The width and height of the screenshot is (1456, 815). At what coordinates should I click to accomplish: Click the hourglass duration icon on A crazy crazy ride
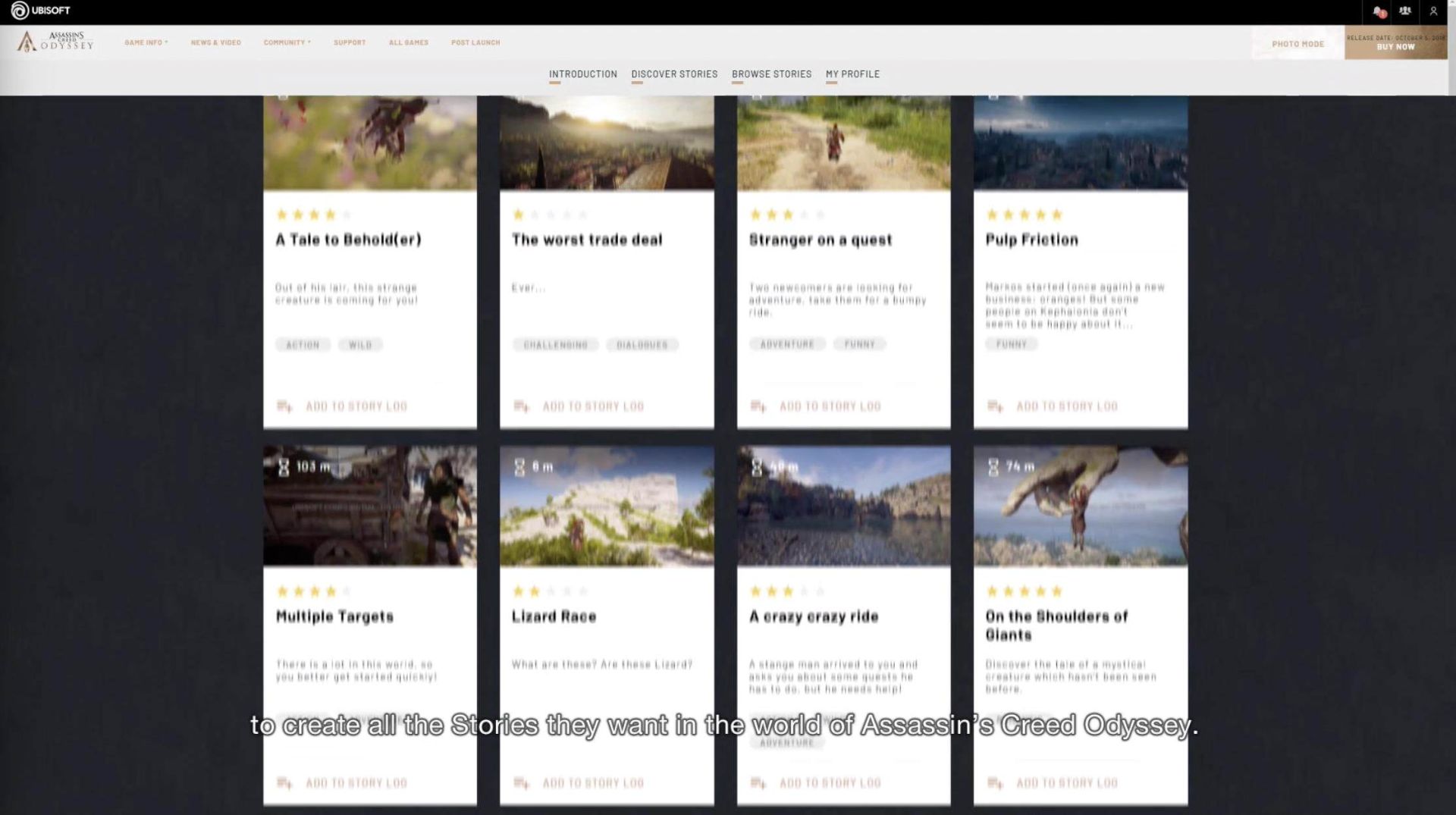(757, 467)
